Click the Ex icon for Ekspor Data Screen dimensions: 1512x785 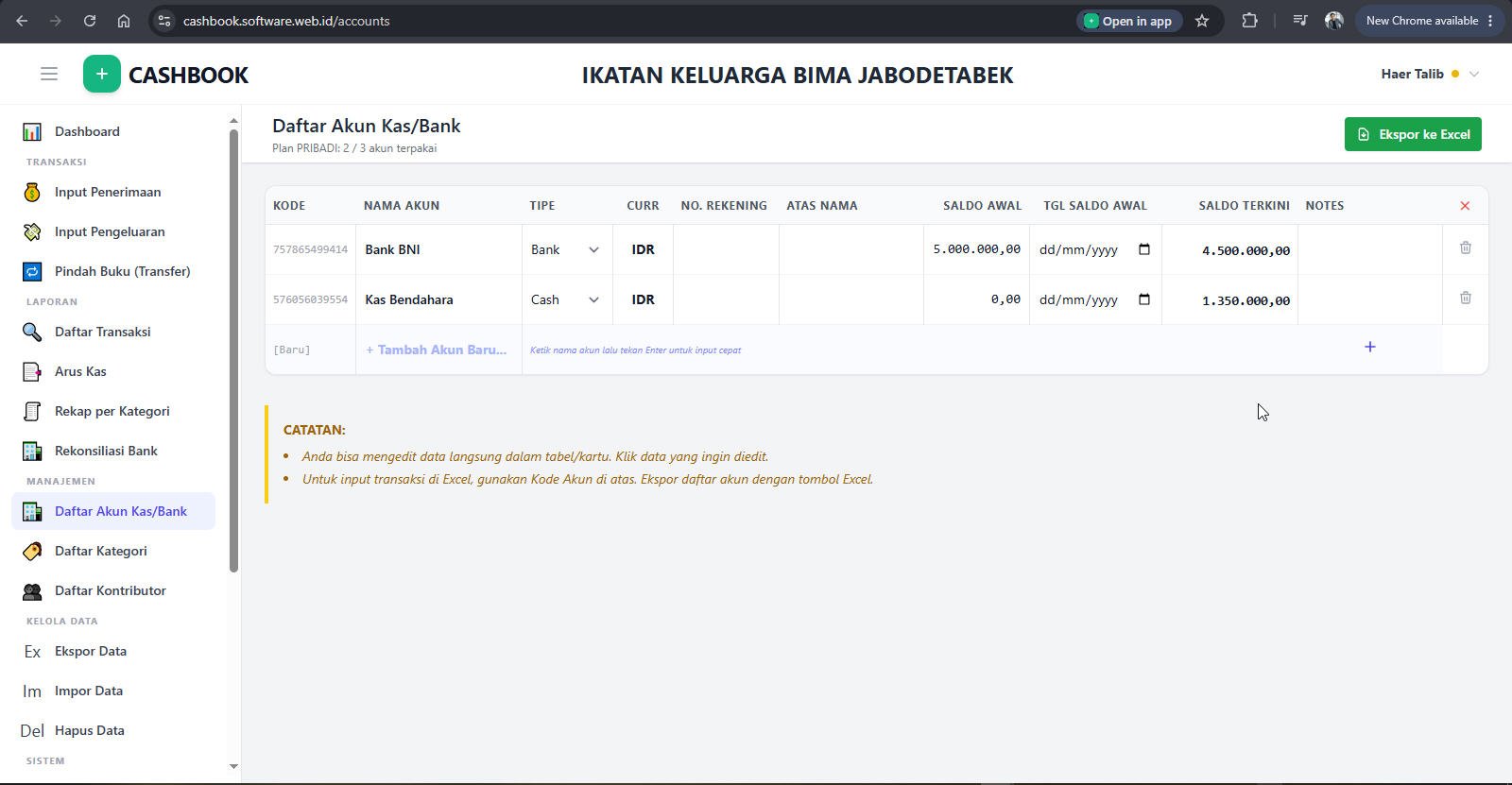click(x=32, y=651)
